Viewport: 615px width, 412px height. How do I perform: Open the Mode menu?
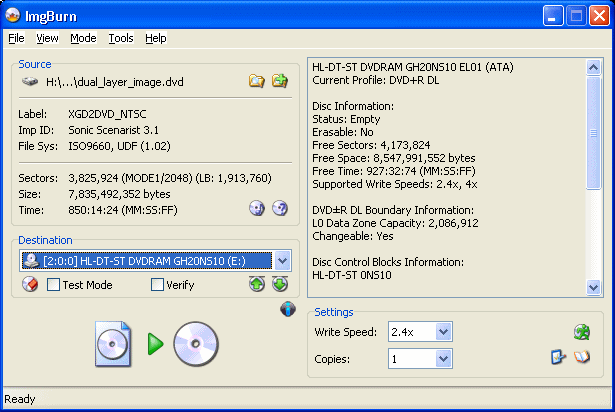click(x=83, y=38)
